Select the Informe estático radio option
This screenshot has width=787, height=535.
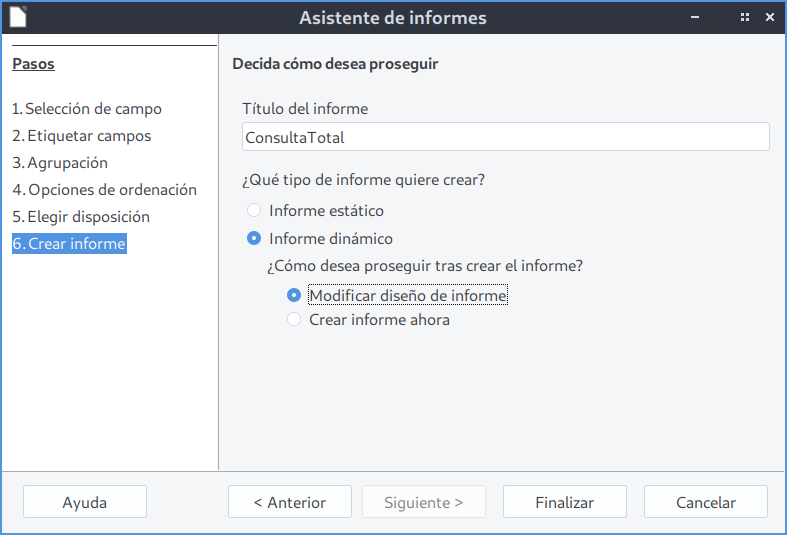pos(254,211)
